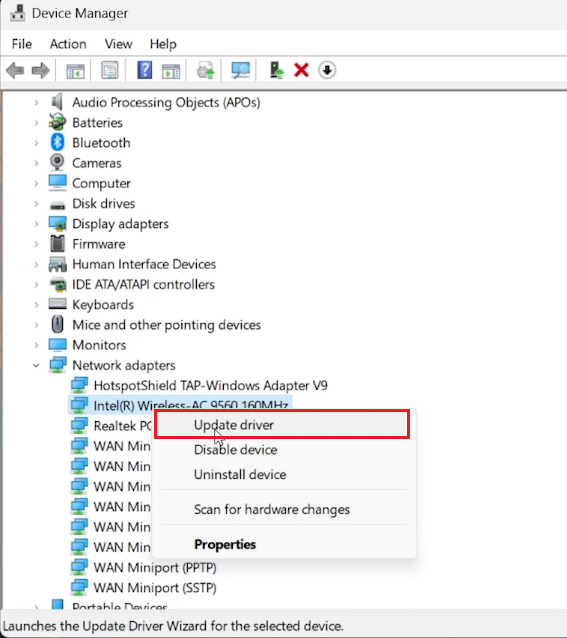Screen dimensions: 567x638
Task: Click the red X Uninstall device icon
Action: tap(301, 70)
